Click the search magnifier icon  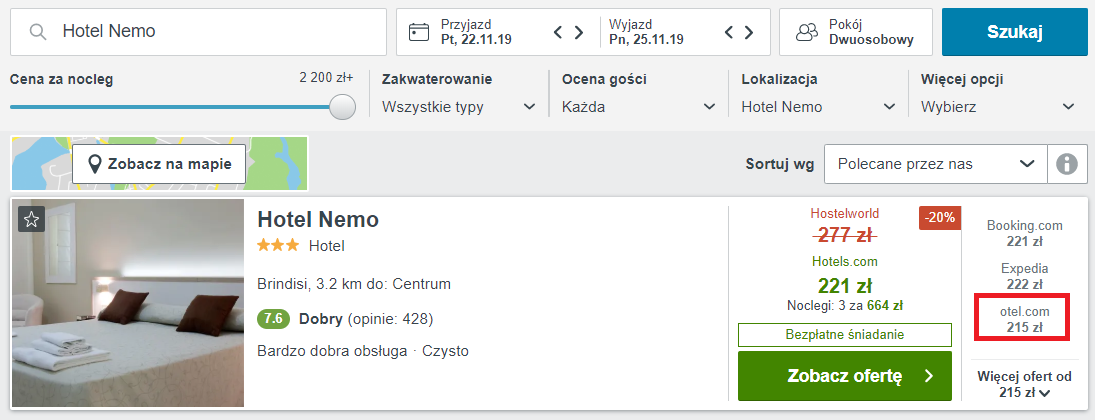38,32
